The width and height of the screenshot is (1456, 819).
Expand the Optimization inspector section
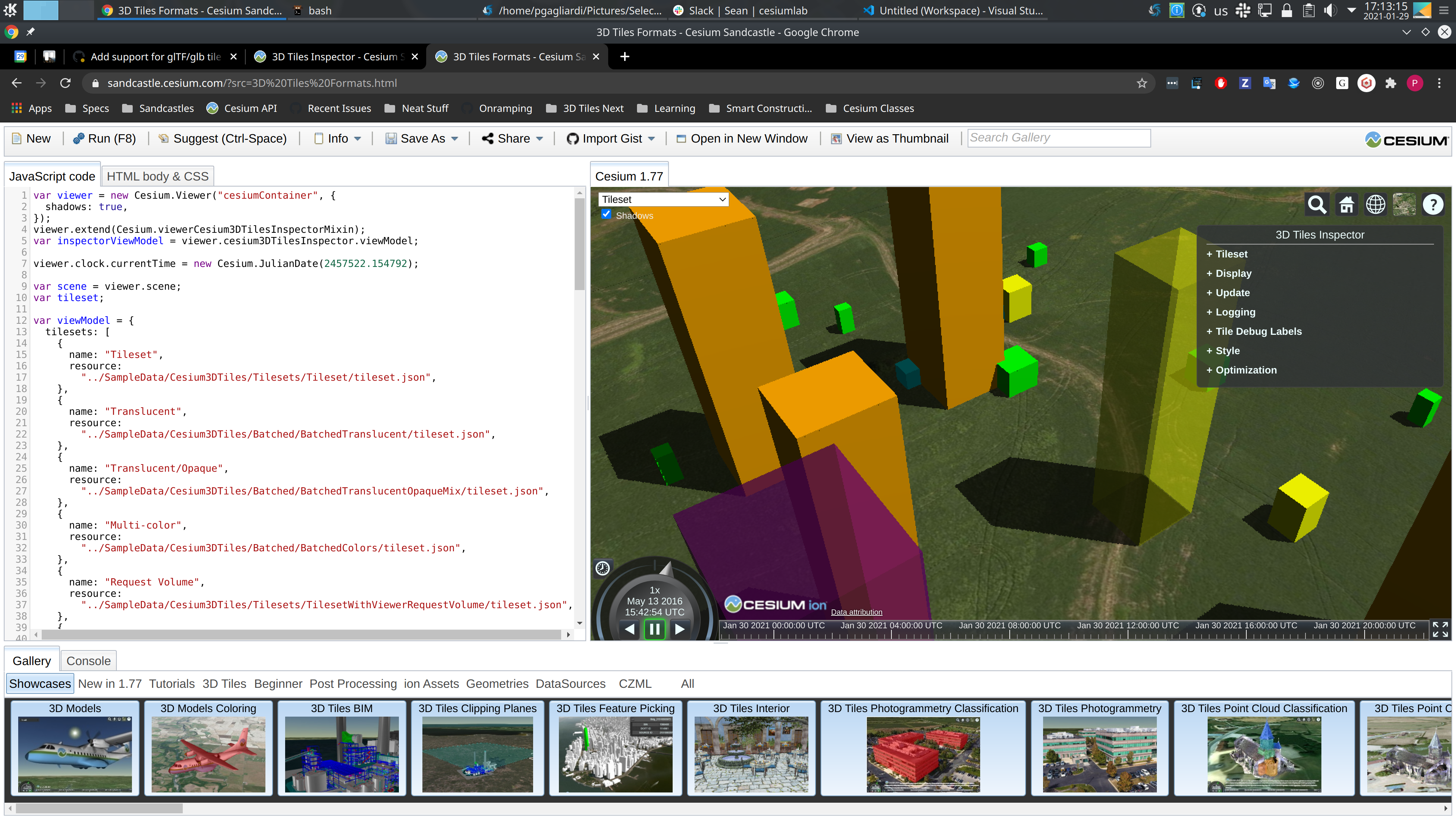1241,370
